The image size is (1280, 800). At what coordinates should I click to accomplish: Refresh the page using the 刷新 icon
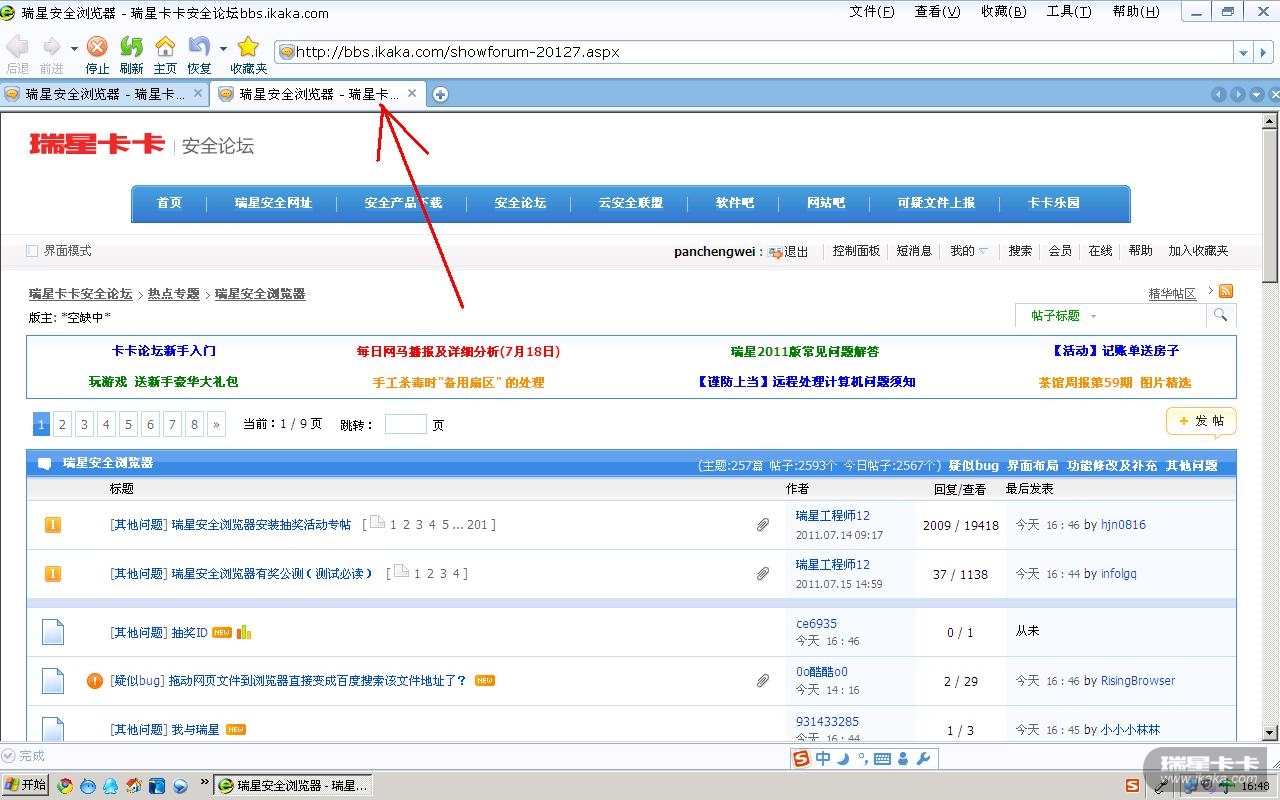tap(131, 47)
